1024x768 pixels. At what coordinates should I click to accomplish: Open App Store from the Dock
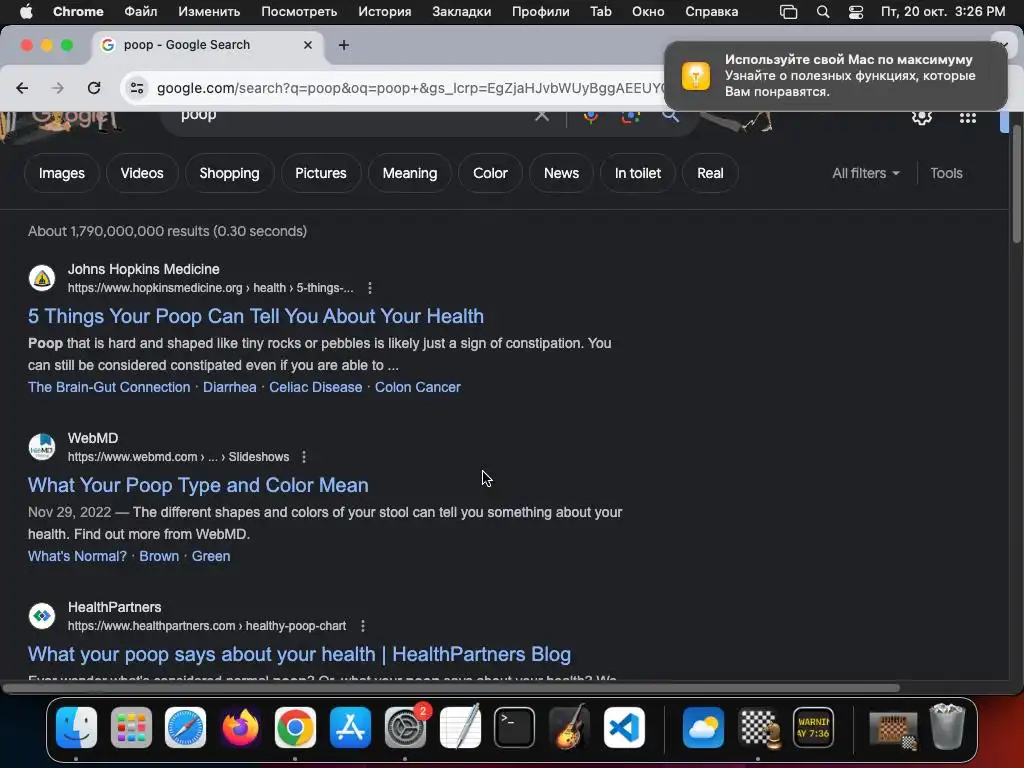click(x=350, y=728)
